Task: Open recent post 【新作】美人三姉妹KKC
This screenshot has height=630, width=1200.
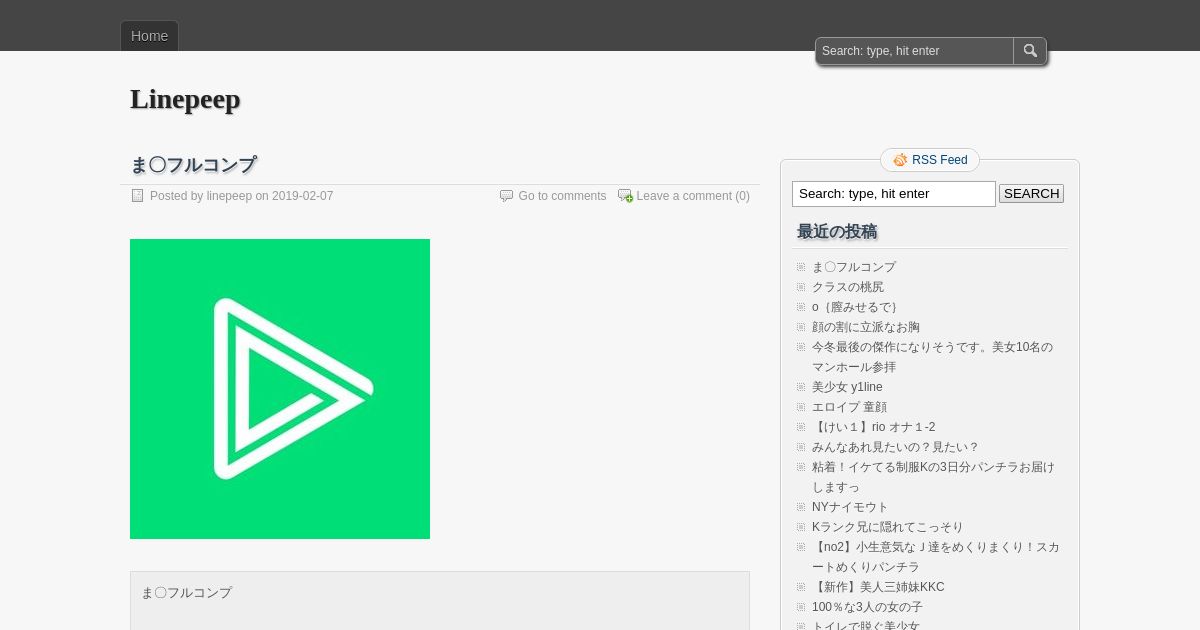Action: click(878, 587)
